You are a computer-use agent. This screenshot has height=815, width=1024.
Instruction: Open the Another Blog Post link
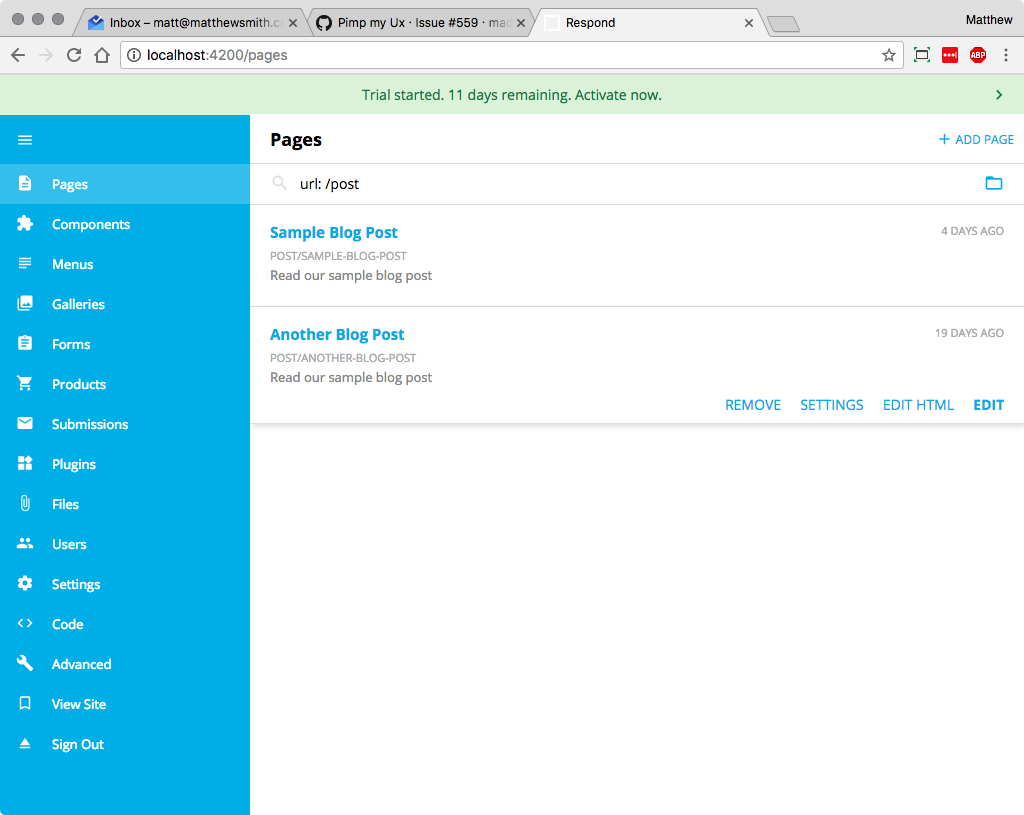[337, 334]
